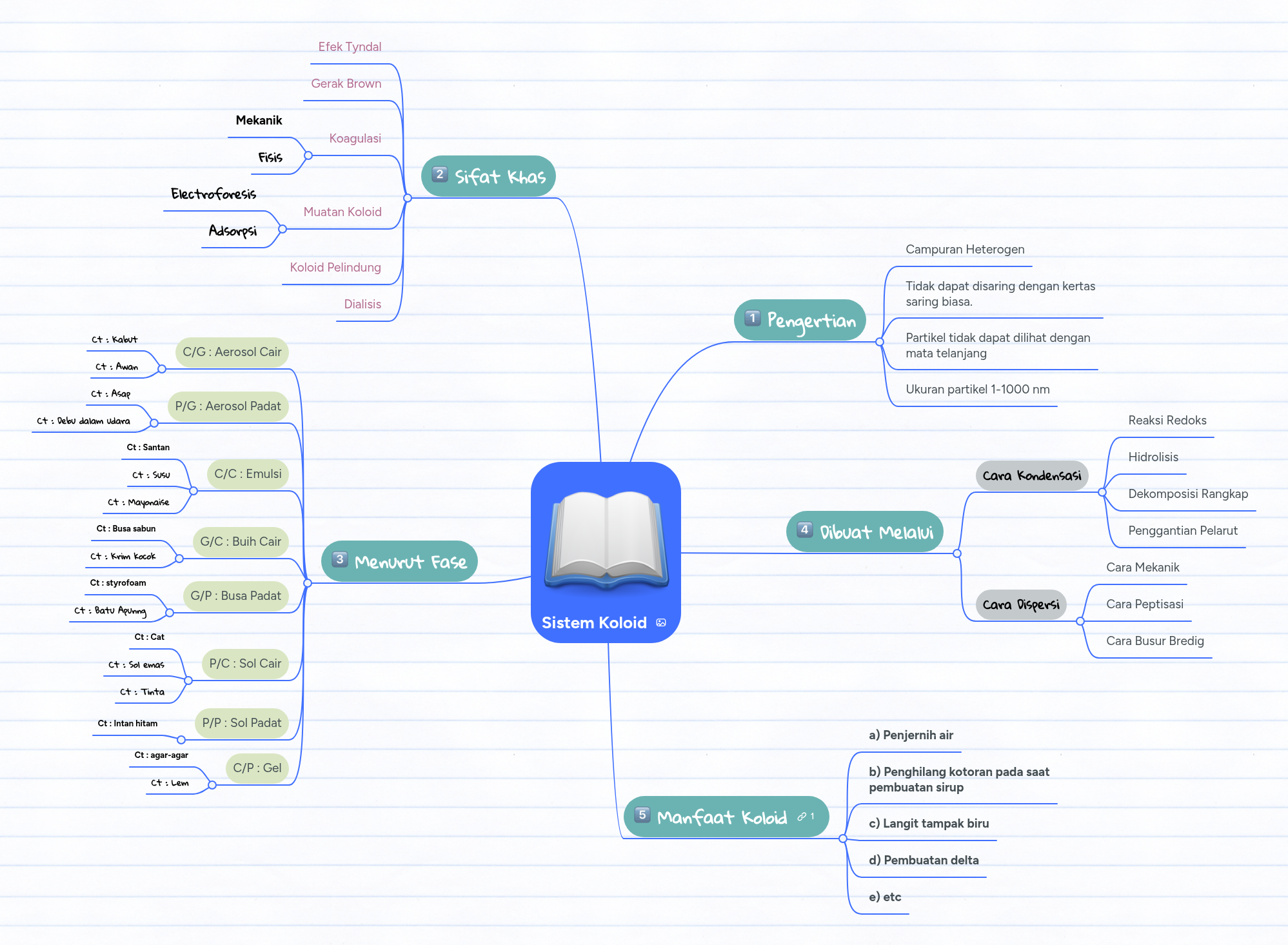Screen dimensions: 1288x945
Task: Collapse the Menurut Fase branch circle
Action: pyautogui.click(x=308, y=583)
